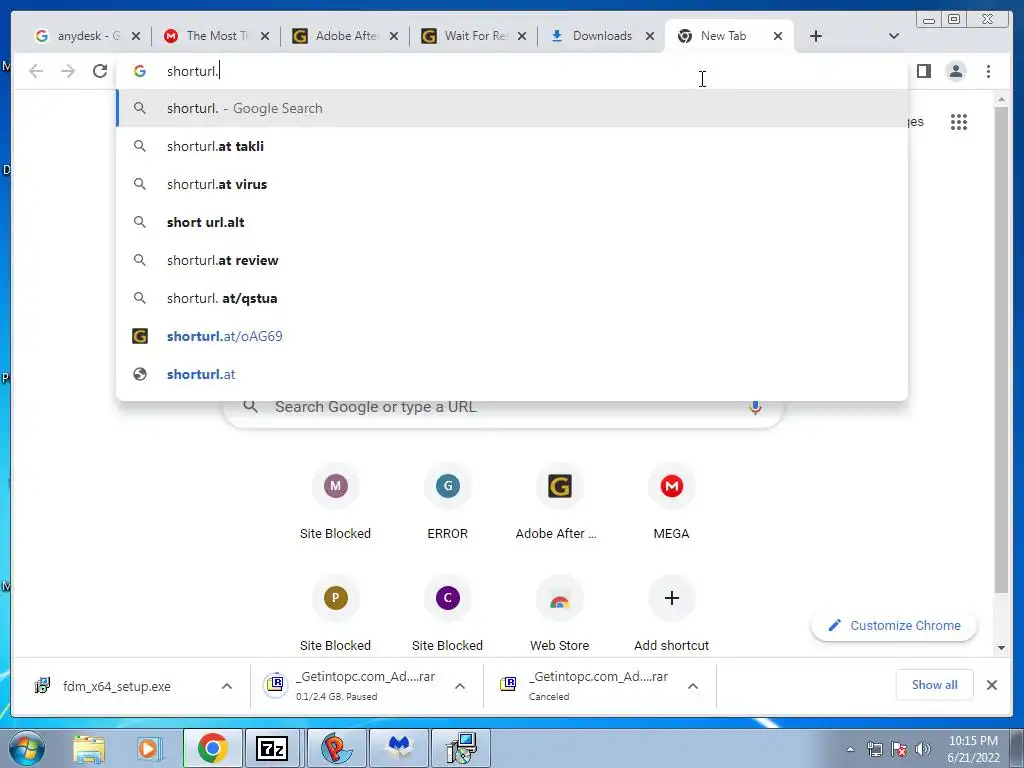Select the shorturl.at/oAG69 suggestion
Screen dimensions: 1024x768
(512, 336)
